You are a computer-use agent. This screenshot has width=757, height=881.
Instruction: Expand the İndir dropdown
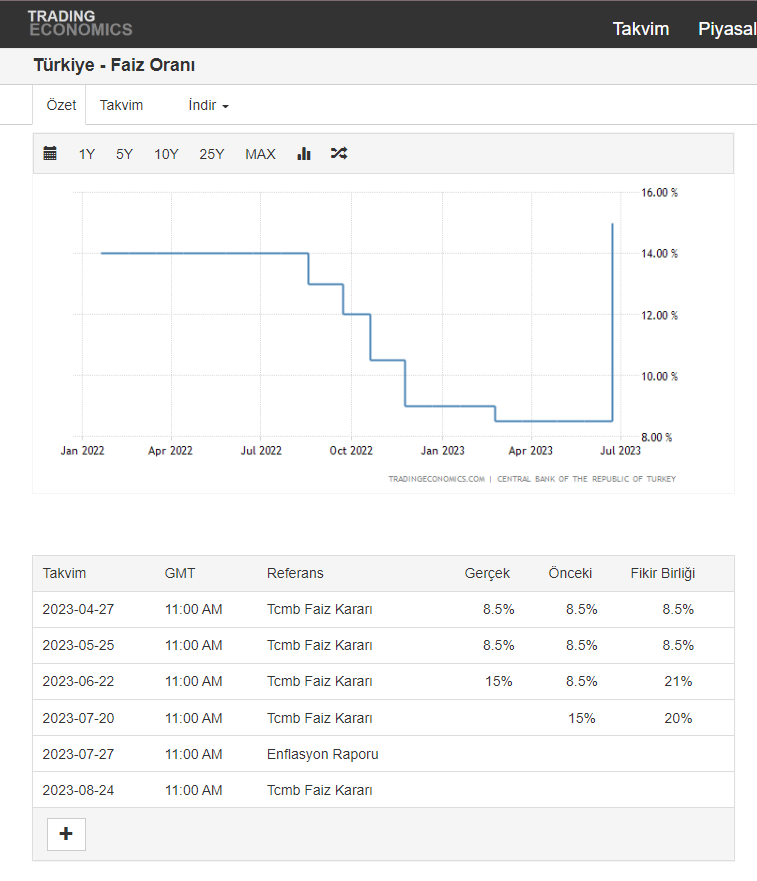point(208,106)
